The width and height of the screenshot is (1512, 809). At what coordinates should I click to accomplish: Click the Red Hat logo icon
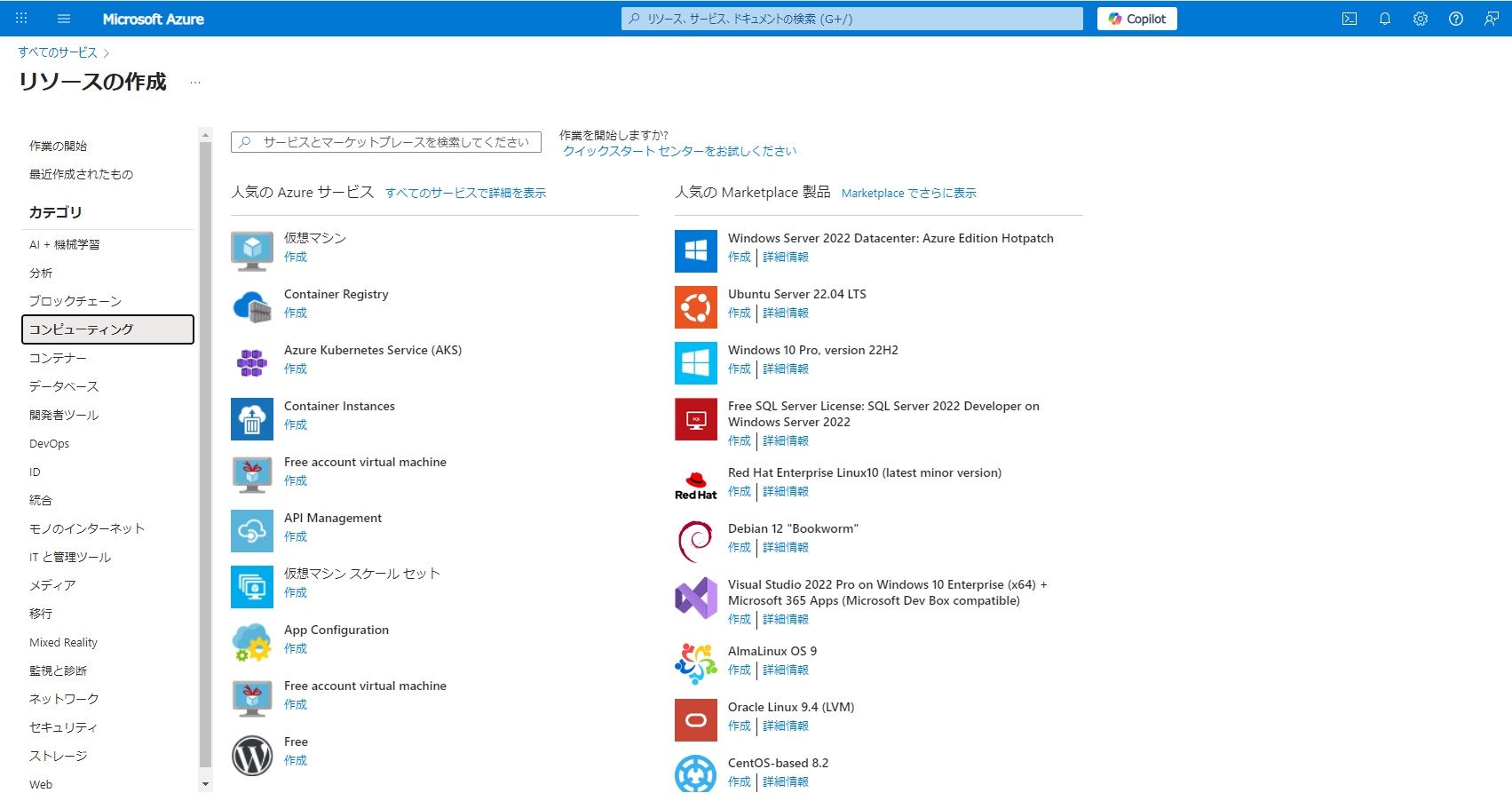click(x=696, y=486)
